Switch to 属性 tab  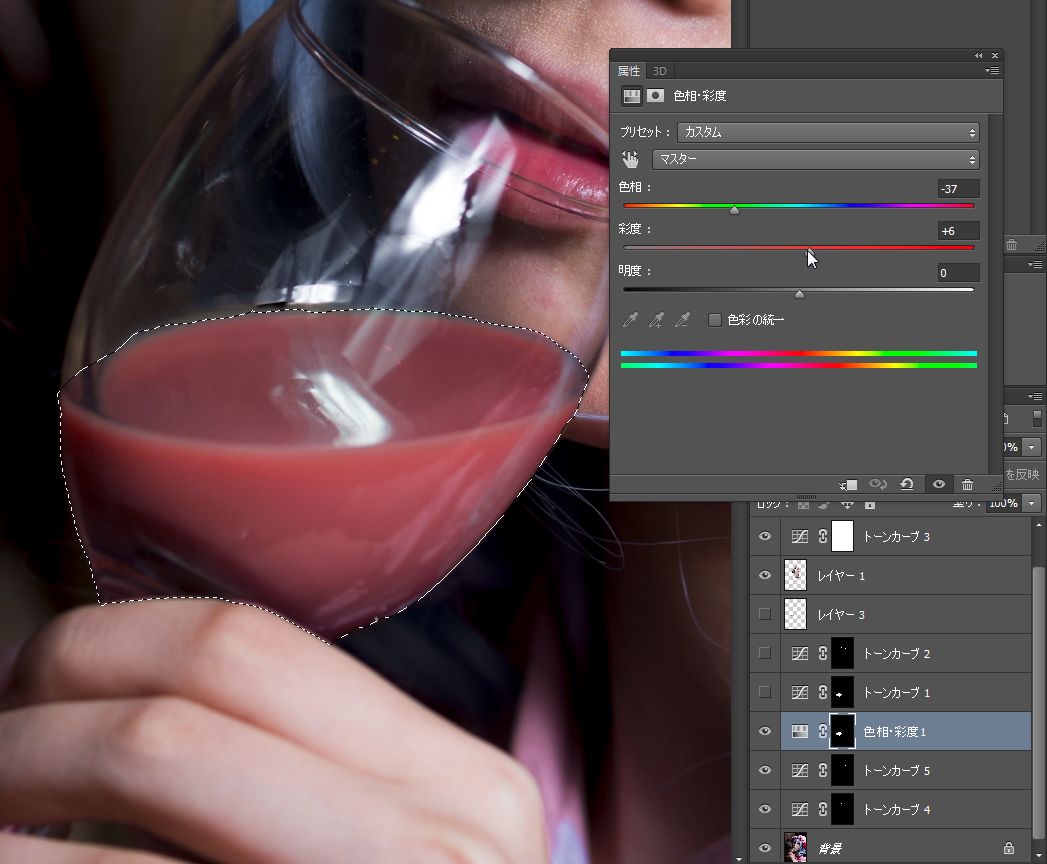[628, 71]
